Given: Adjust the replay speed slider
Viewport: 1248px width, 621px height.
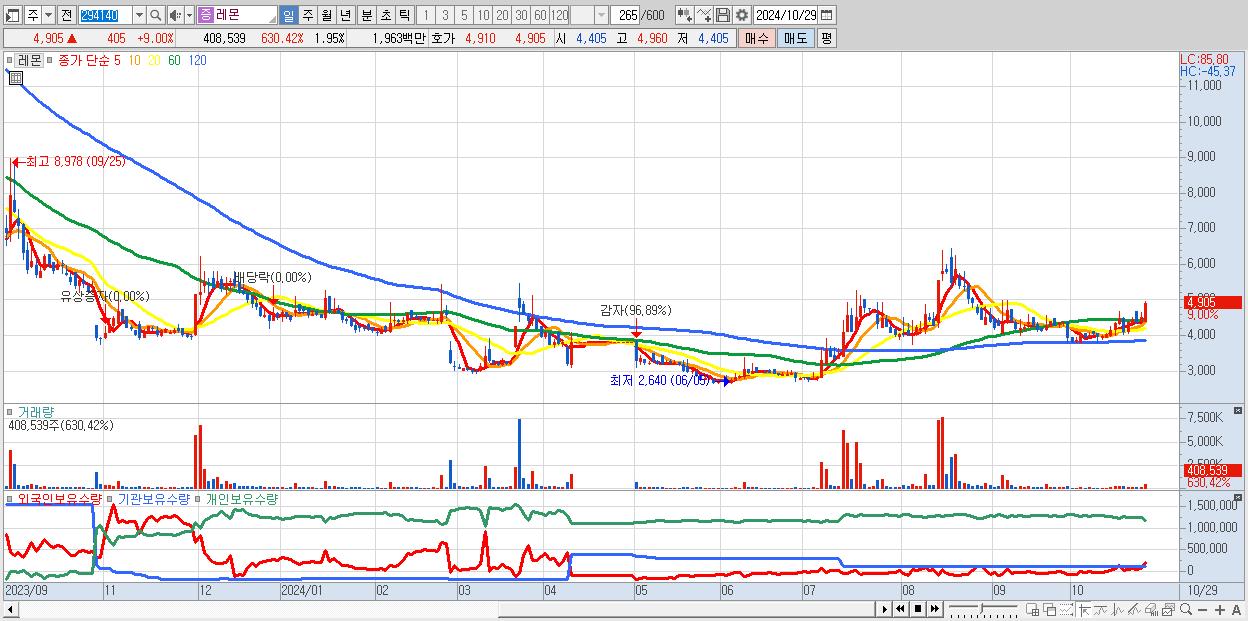Looking at the screenshot, I should [x=982, y=609].
